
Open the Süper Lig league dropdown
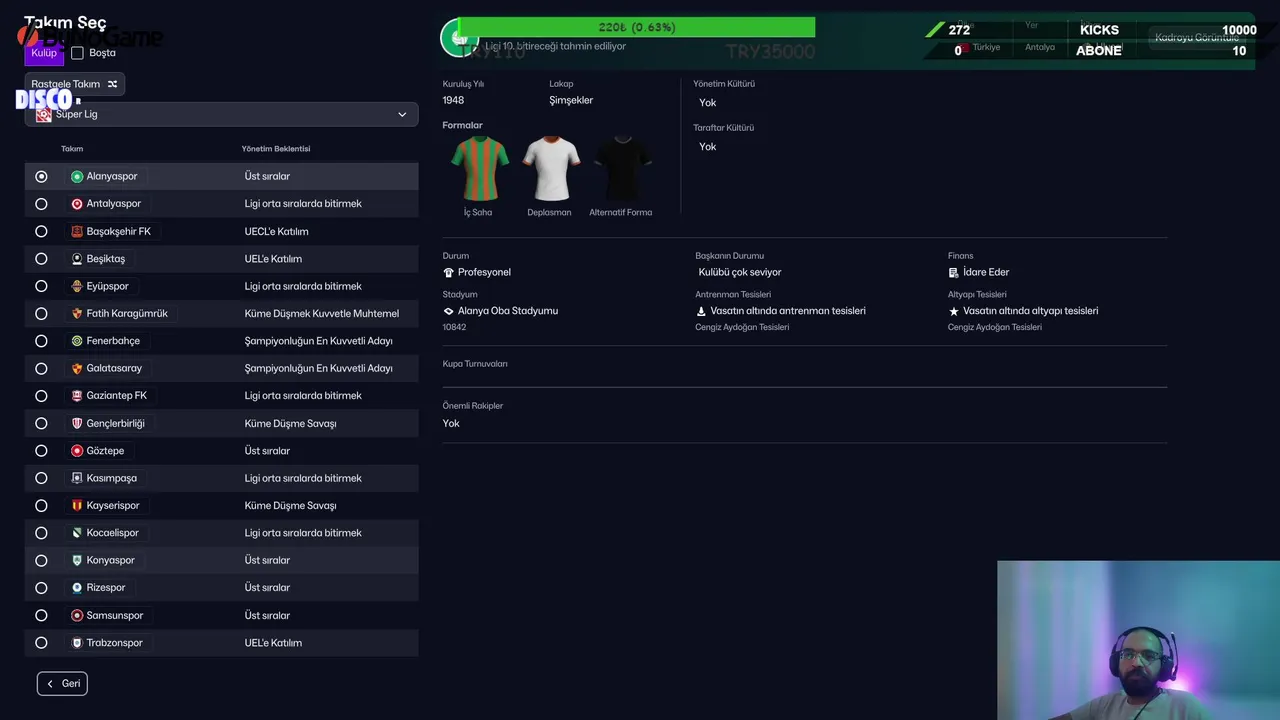pyautogui.click(x=221, y=114)
